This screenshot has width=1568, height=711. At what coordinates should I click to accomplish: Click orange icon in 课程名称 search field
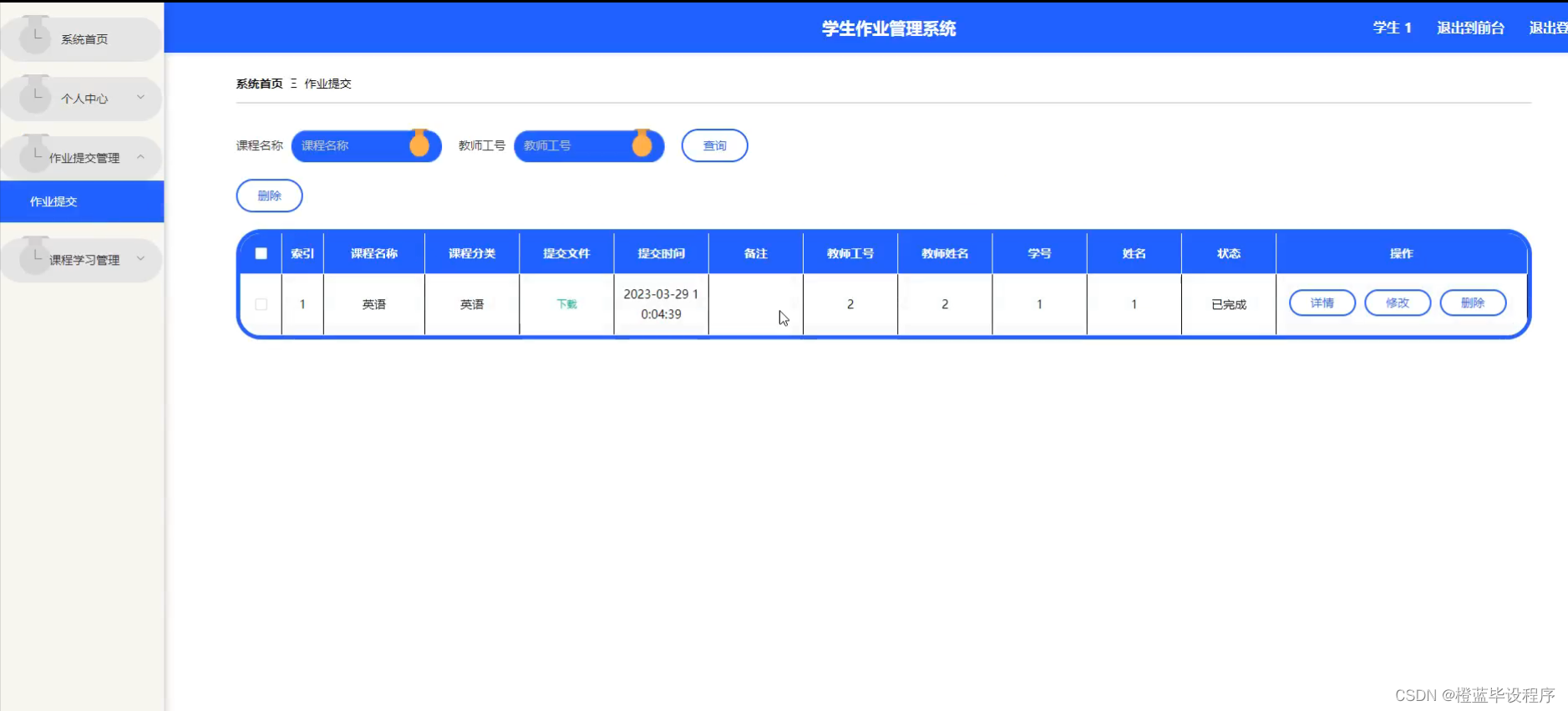click(x=419, y=144)
